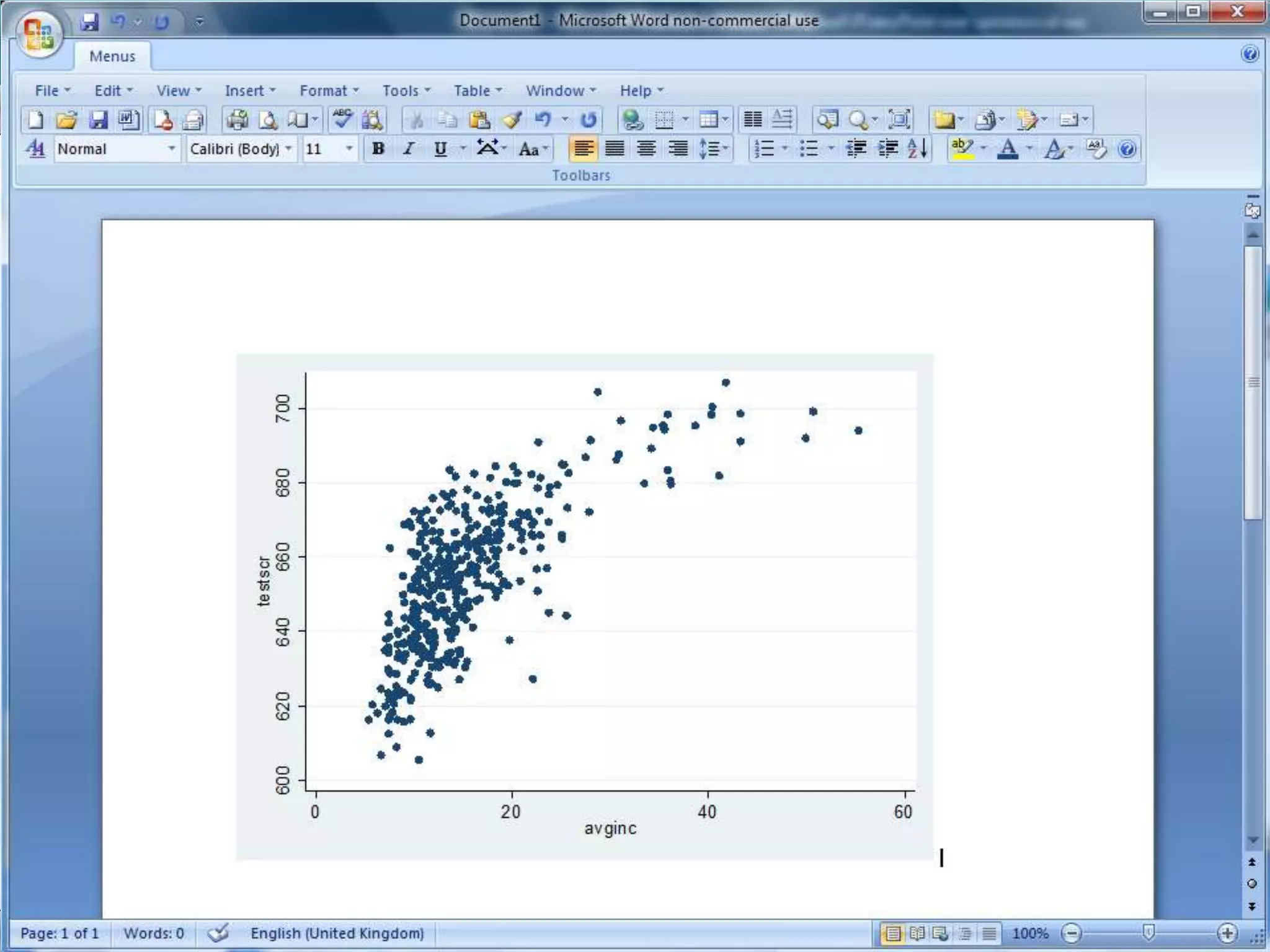Click the scatter plot image in document
The height and width of the screenshot is (952, 1270).
coord(584,606)
